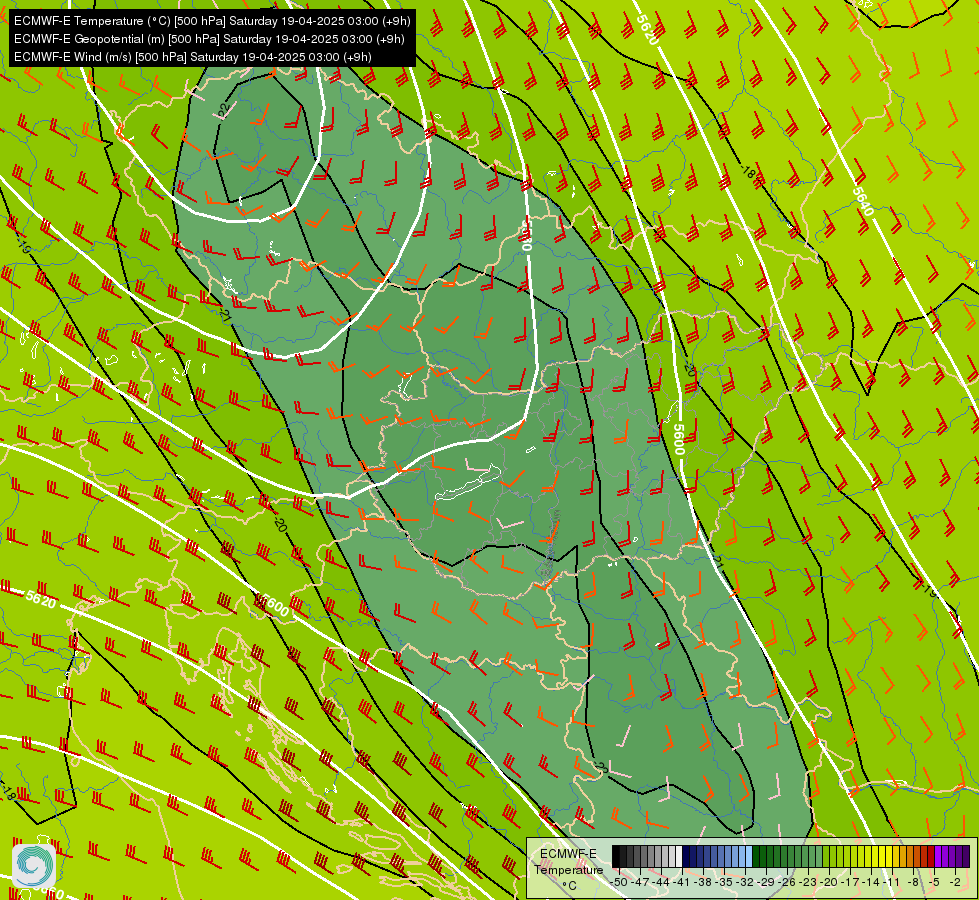The image size is (979, 900).
Task: Click the ECMWF-E Wind header line
Action: click(193, 57)
